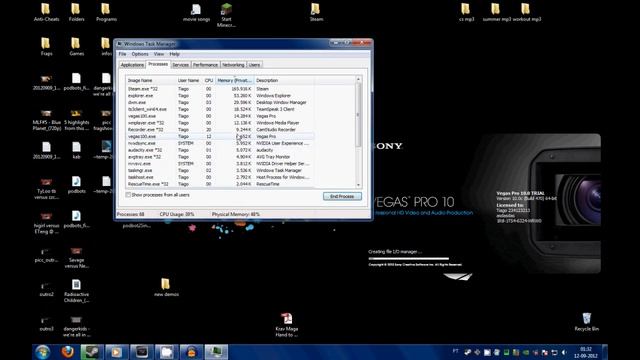Open the Windows Start menu orb
This screenshot has height=360, width=640.
tap(42, 352)
